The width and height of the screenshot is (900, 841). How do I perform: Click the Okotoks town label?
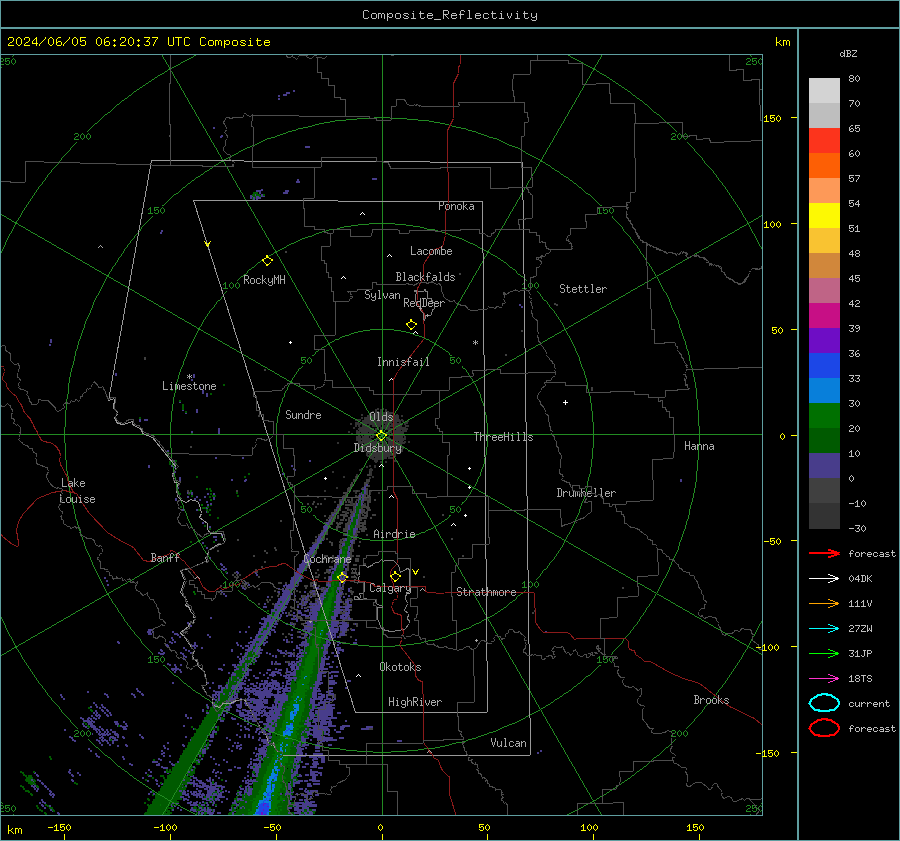pyautogui.click(x=400, y=667)
